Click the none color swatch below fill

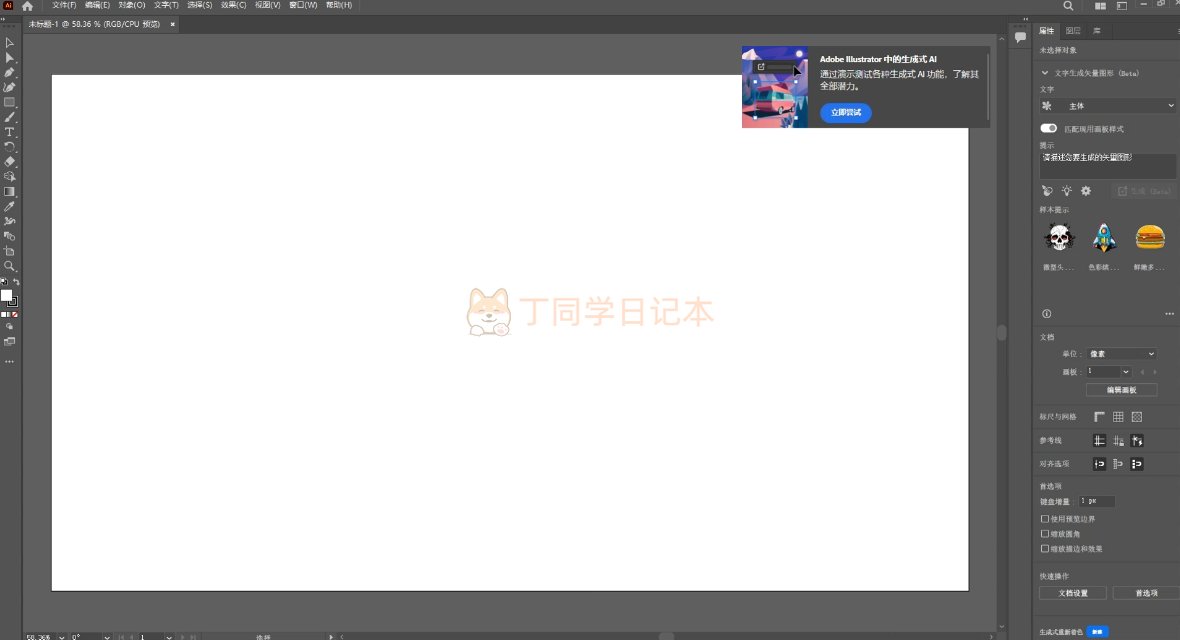pyautogui.click(x=14, y=315)
